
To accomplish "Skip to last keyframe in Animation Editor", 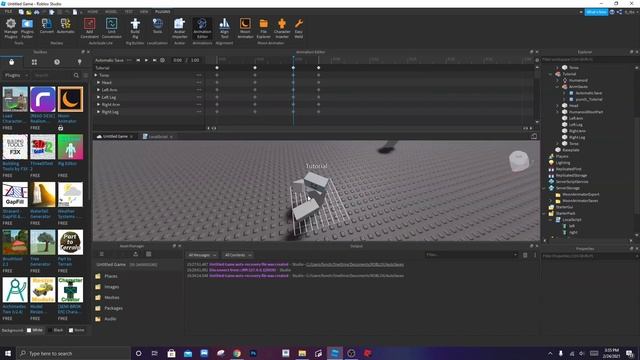I will (x=154, y=60).
